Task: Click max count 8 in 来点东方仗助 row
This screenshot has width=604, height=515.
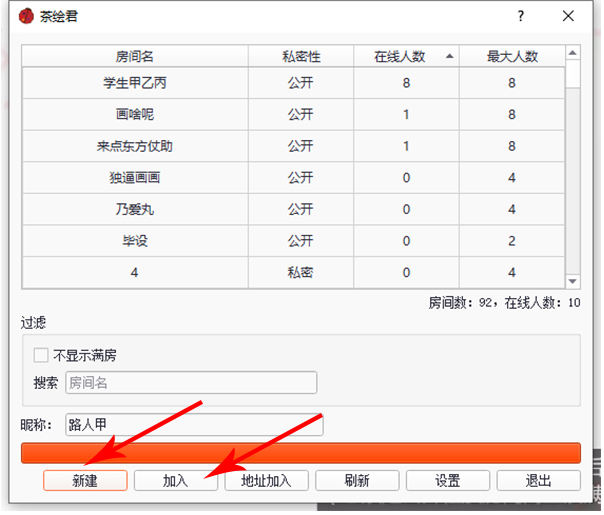Action: point(512,146)
